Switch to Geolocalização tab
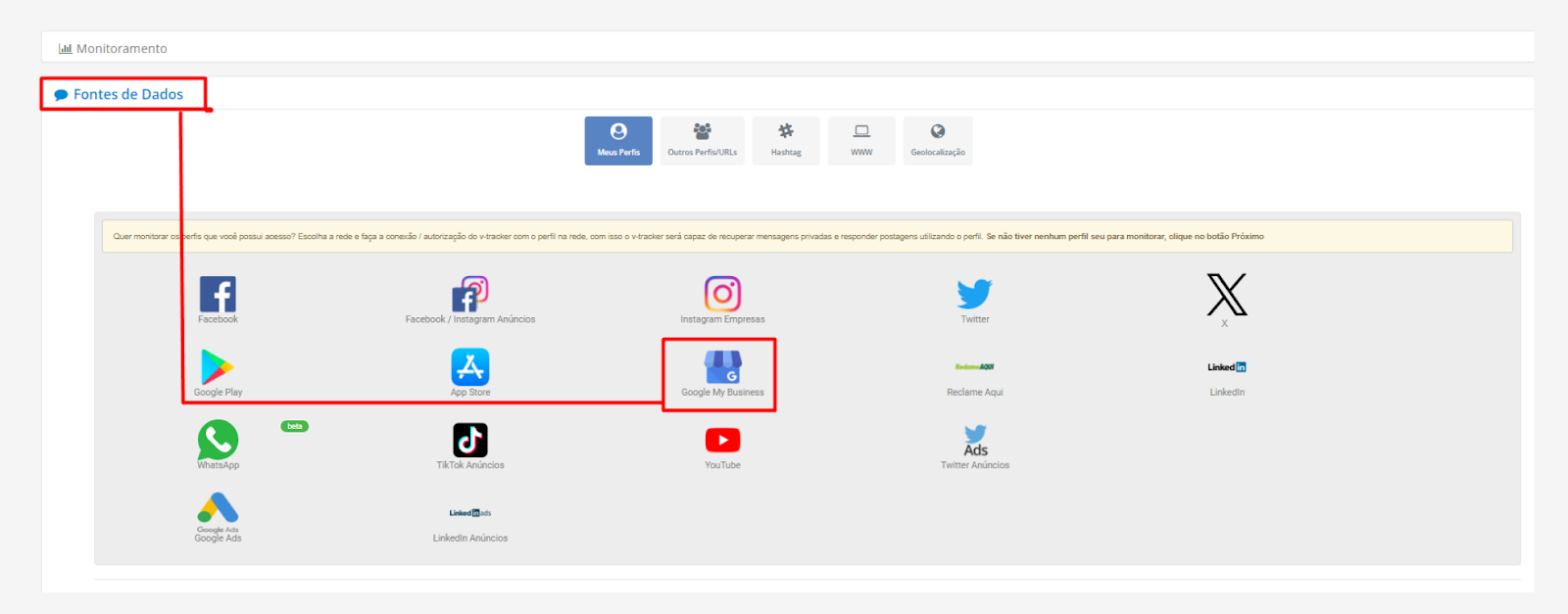 click(x=938, y=141)
